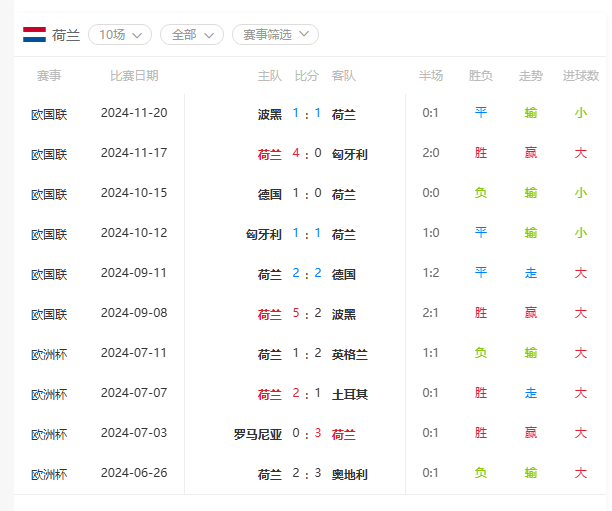Click the away team 波黑 in the 5:2 match

coord(344,314)
